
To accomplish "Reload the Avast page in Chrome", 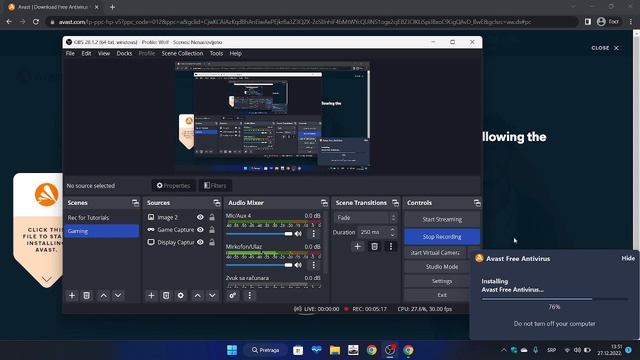I will (36, 22).
